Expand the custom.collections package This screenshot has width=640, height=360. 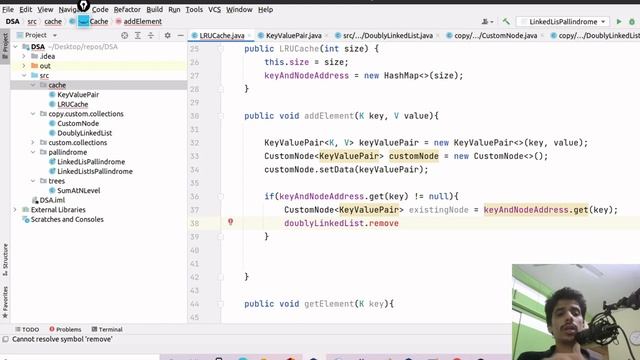[x=33, y=142]
